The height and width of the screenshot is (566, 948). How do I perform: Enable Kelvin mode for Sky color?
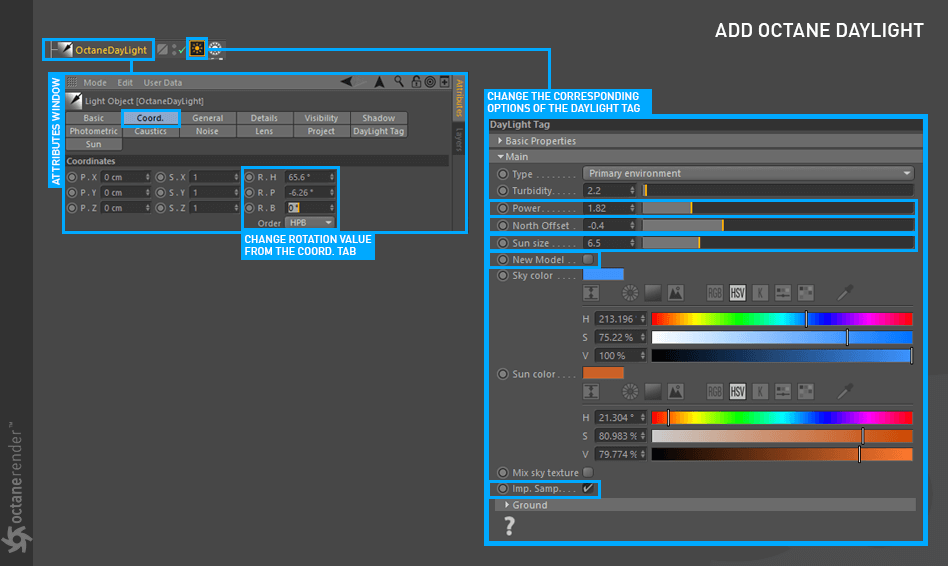coord(760,293)
